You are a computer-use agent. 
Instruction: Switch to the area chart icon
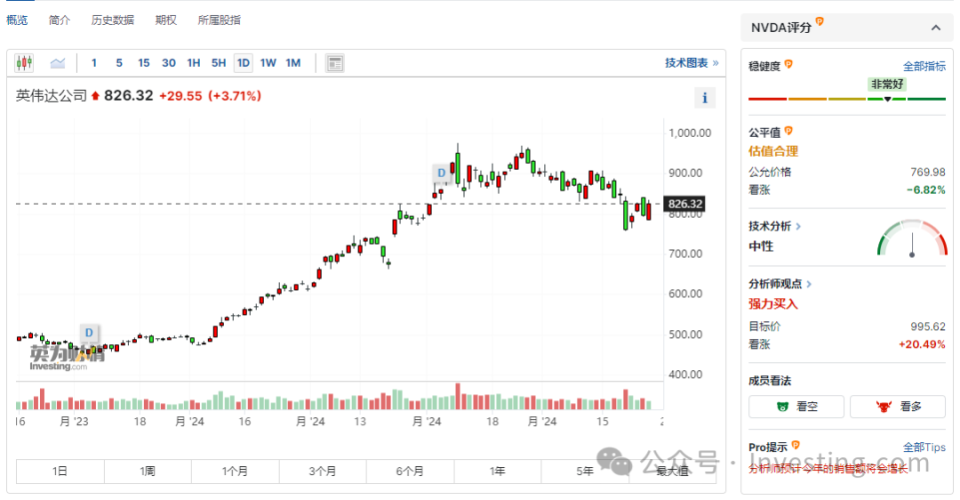[58, 63]
